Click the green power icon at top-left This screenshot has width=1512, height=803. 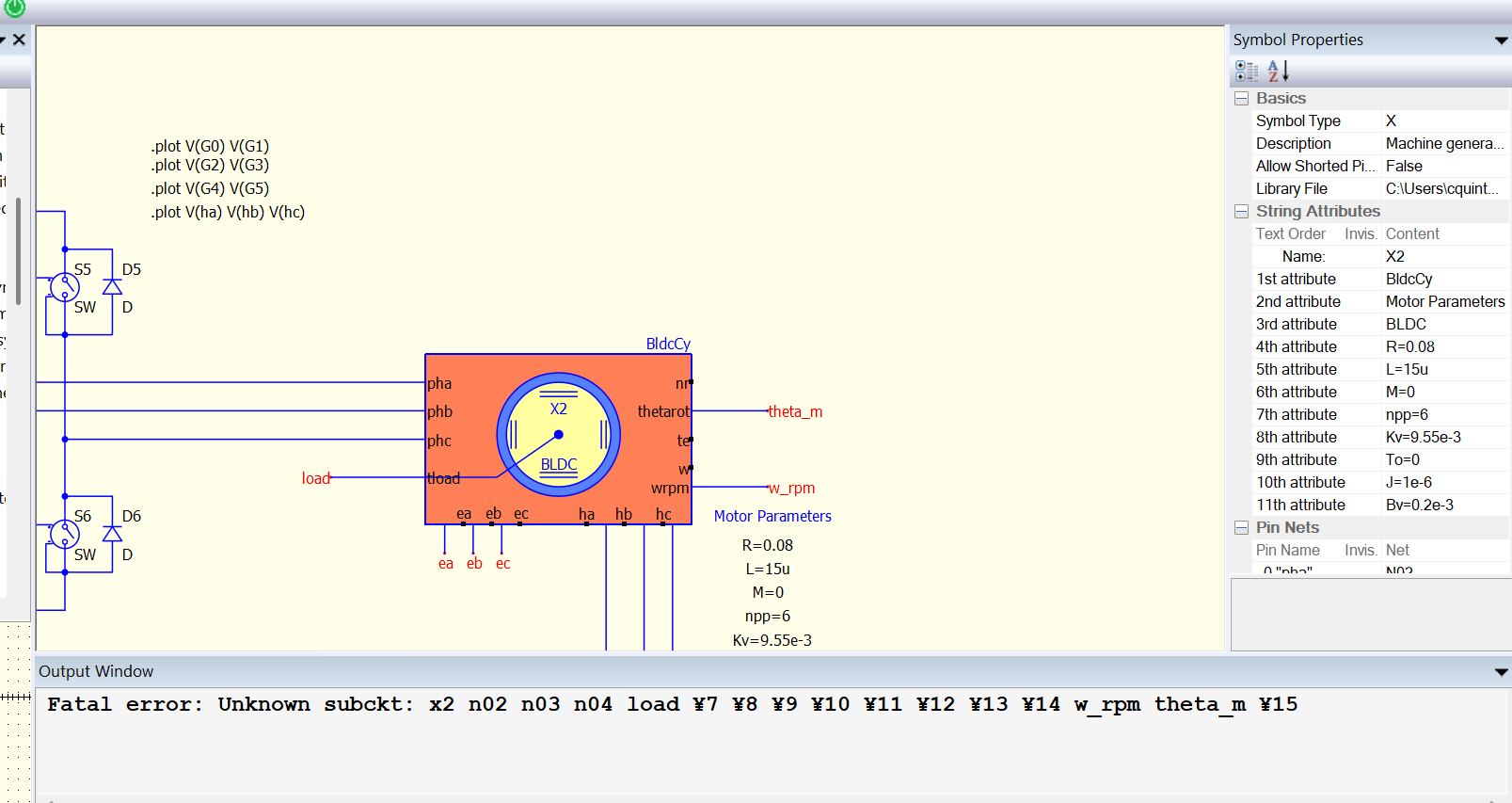tap(14, 8)
